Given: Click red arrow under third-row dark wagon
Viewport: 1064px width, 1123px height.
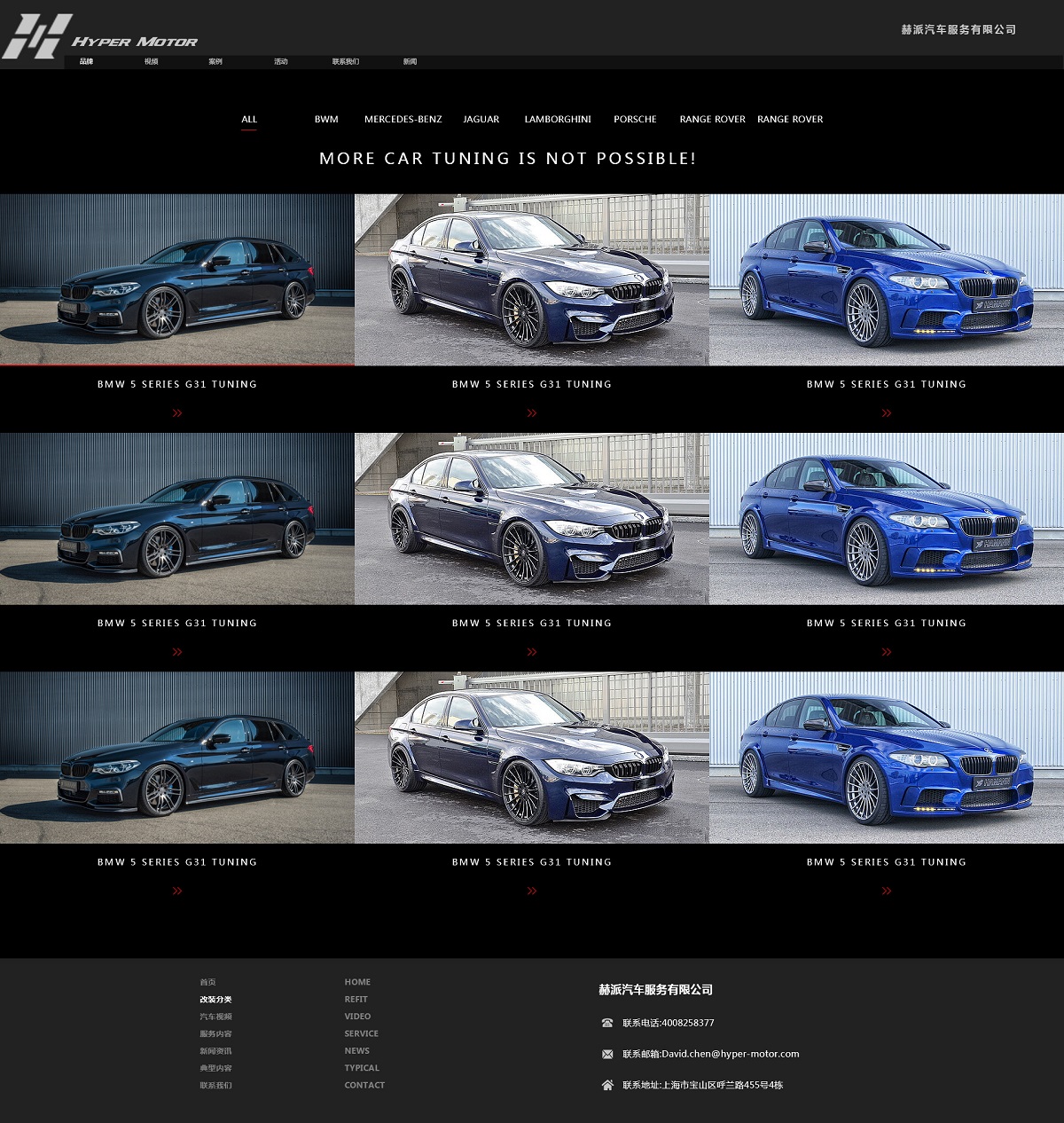Looking at the screenshot, I should click(x=177, y=891).
